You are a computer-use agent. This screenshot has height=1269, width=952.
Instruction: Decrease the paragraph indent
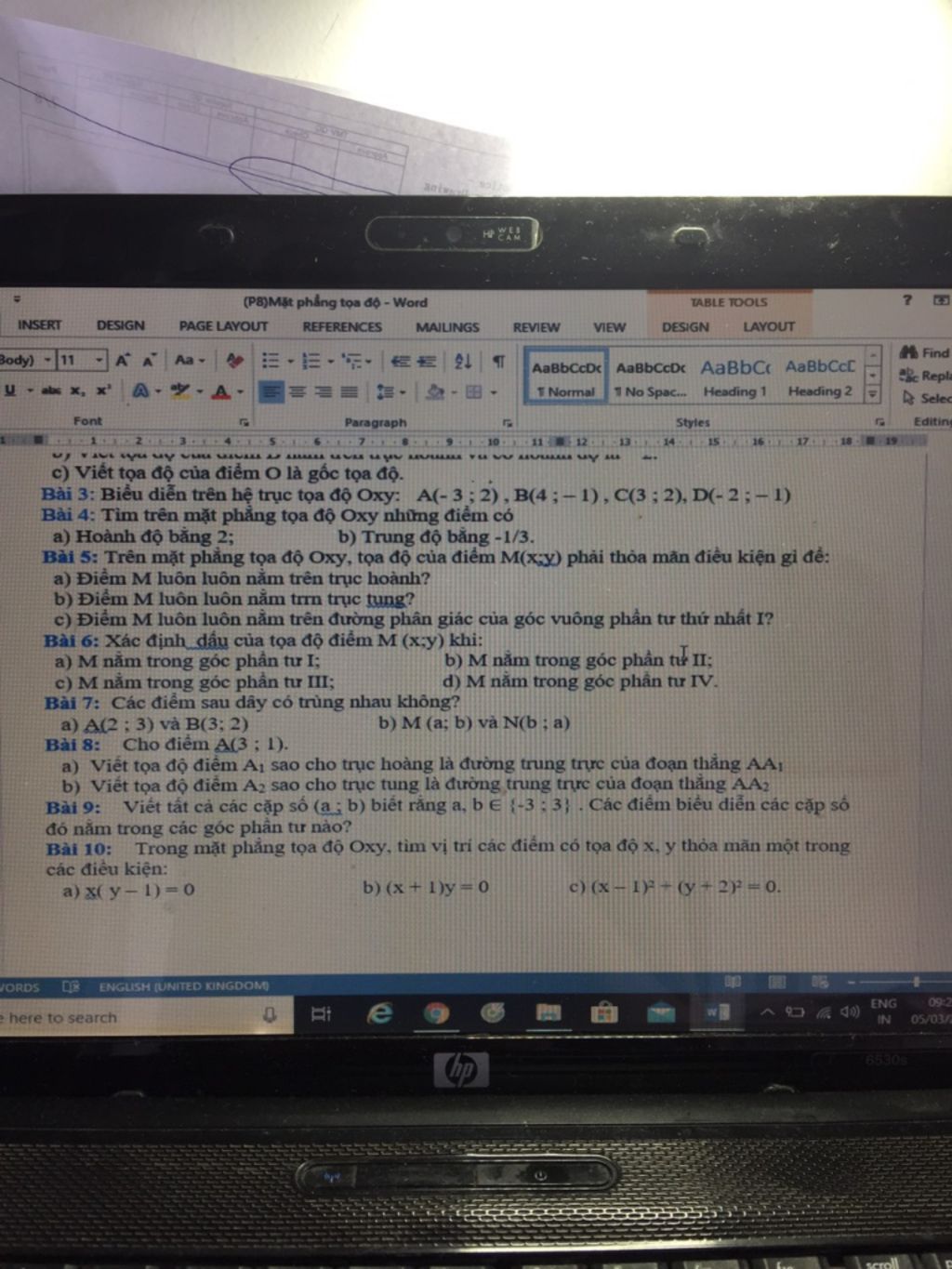(x=401, y=361)
